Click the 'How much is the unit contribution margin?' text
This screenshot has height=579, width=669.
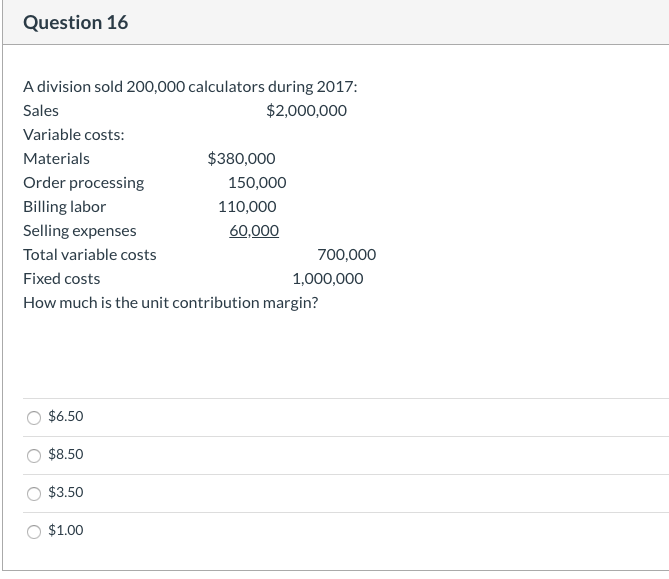tap(171, 303)
